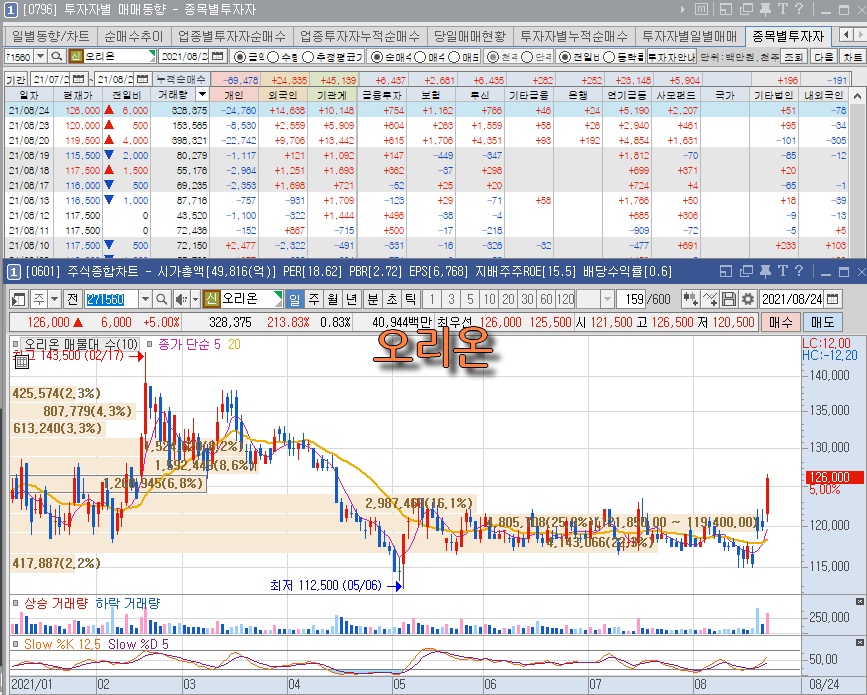Screen dimensions: 867x695
Task: Click the 누적순매수 button
Action: click(x=180, y=79)
